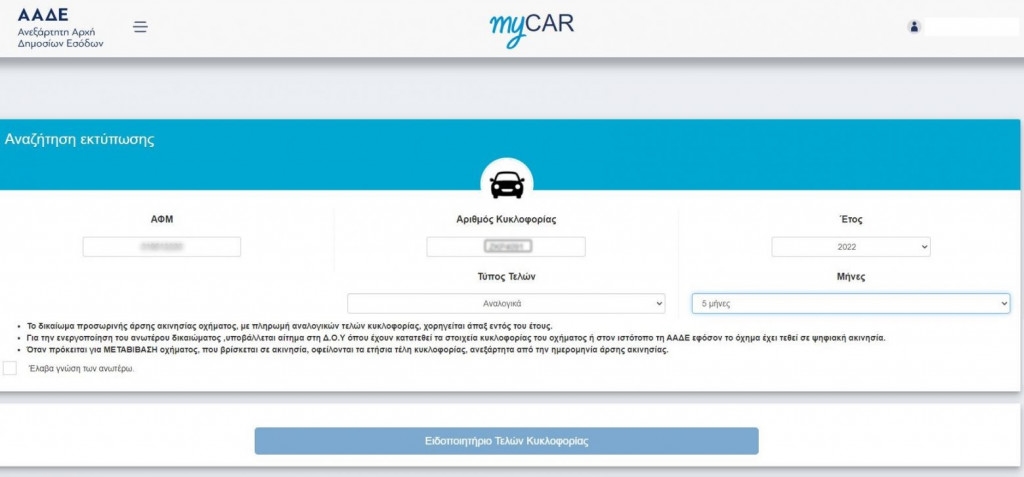
Task: Open the Τύπος Τελών dropdown set to Αναλογικά
Action: [506, 303]
